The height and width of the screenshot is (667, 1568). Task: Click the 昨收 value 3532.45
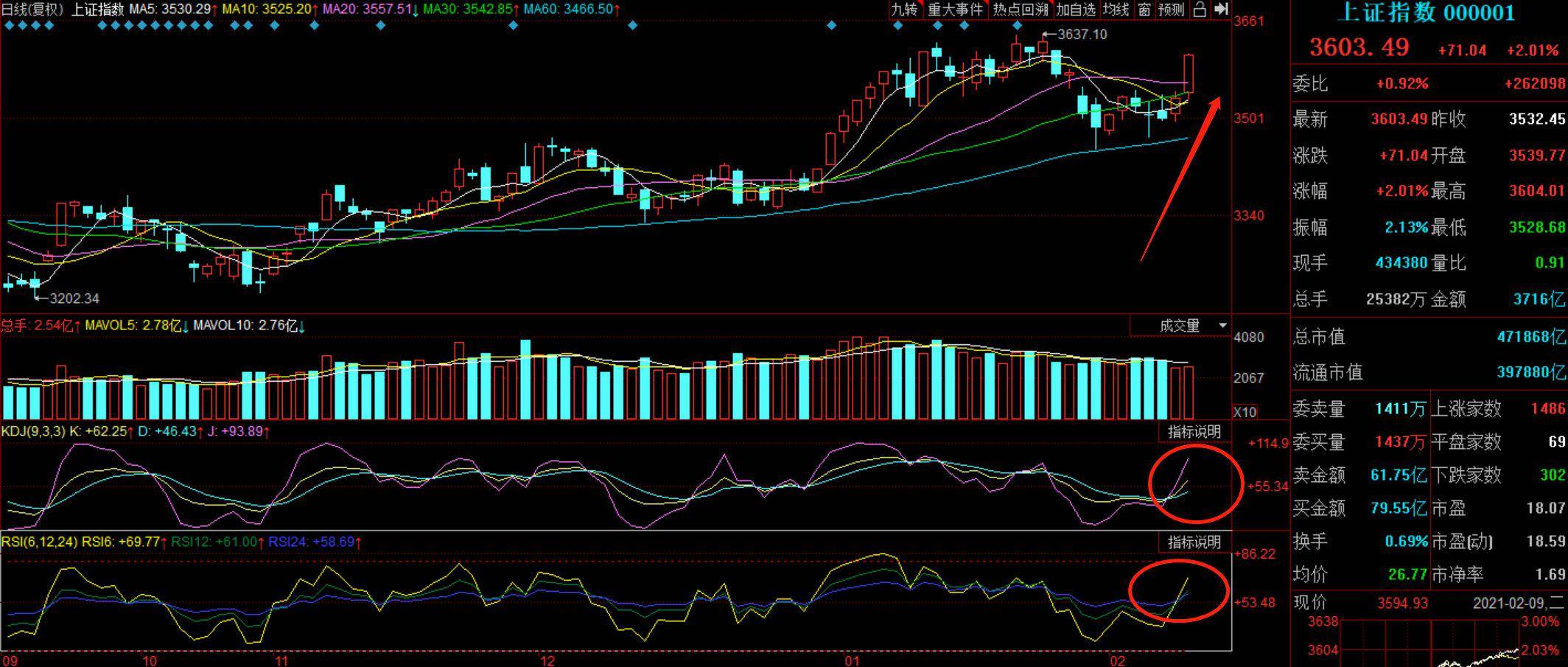click(x=1536, y=119)
